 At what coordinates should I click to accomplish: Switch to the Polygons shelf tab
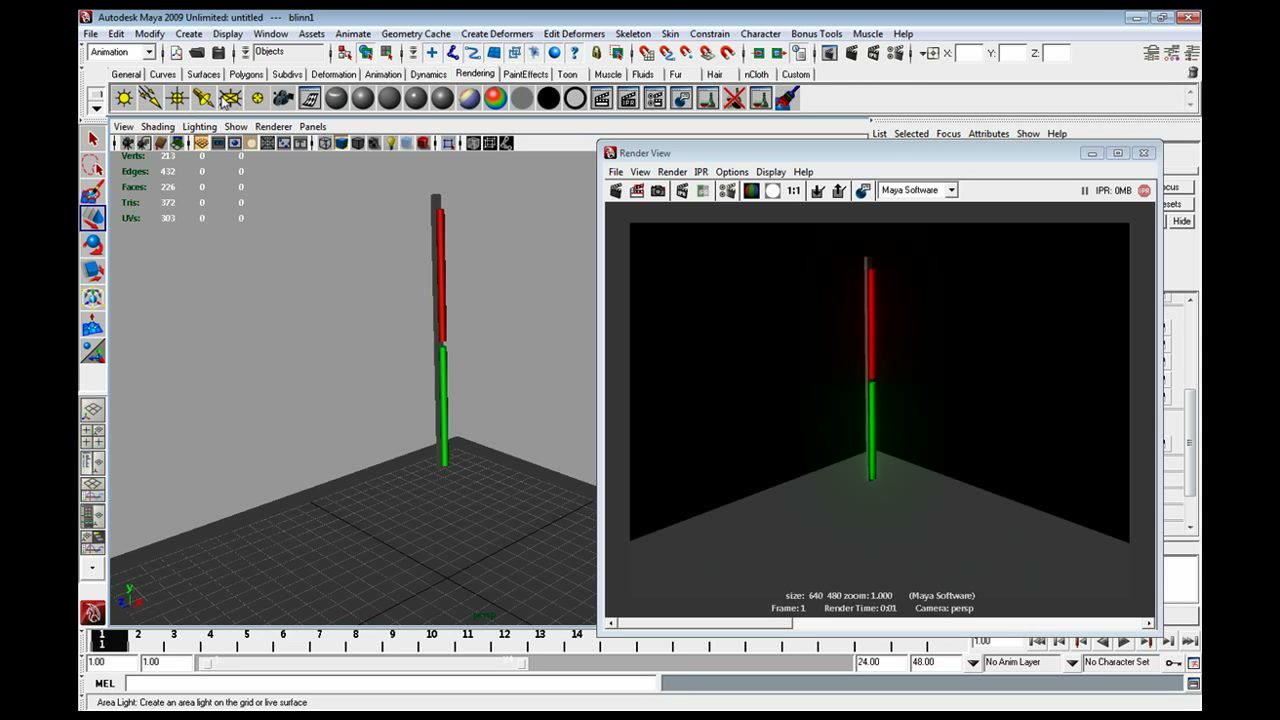point(246,74)
